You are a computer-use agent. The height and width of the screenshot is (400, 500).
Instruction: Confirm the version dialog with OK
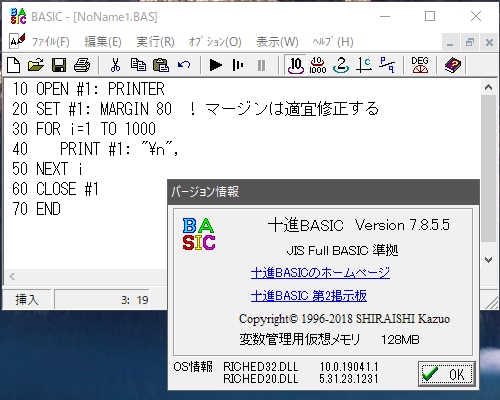[x=447, y=374]
